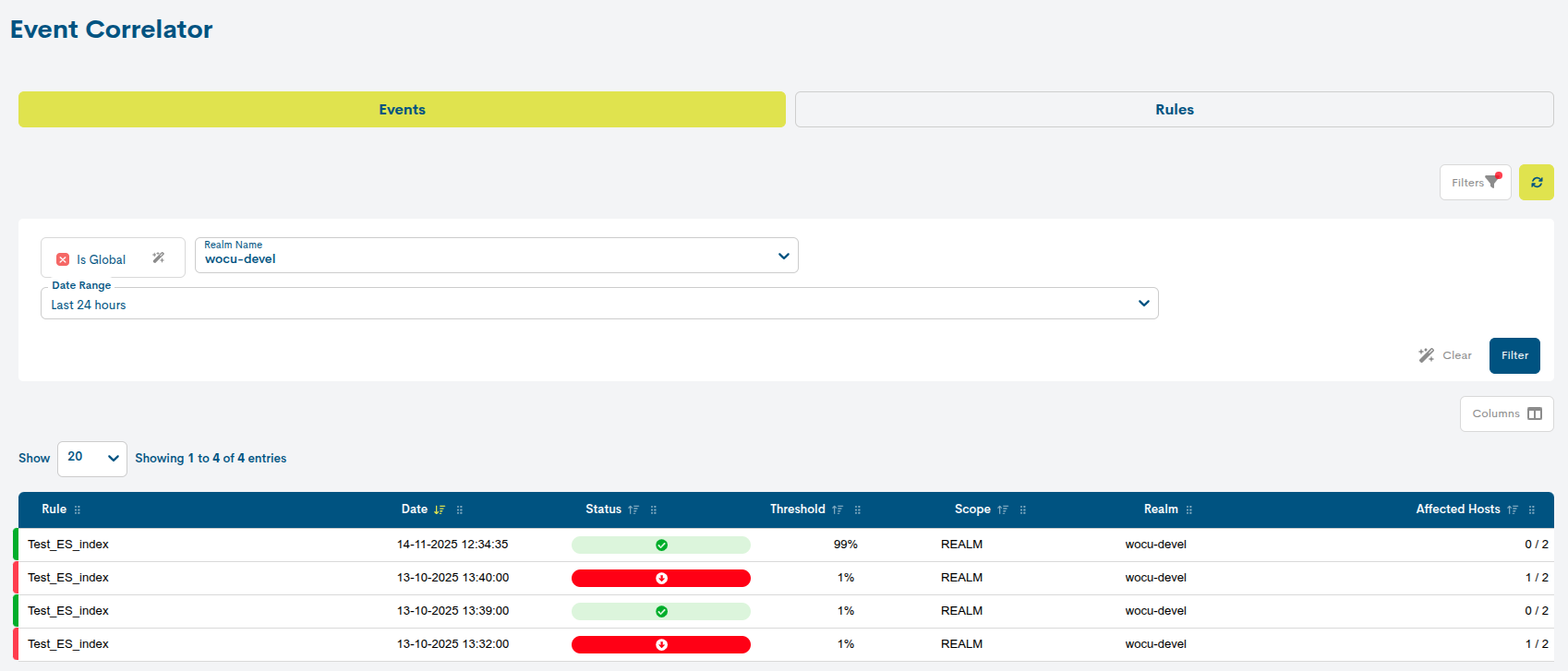The height and width of the screenshot is (671, 1568).
Task: Sort the Threshold column
Action: point(838,509)
